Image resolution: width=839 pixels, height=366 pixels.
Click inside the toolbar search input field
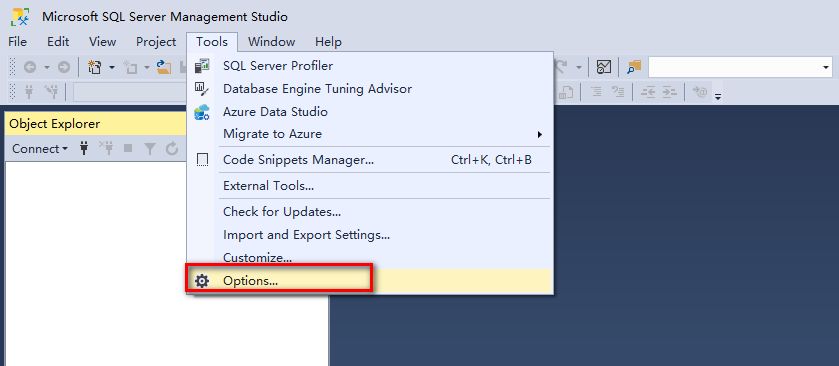[734, 67]
